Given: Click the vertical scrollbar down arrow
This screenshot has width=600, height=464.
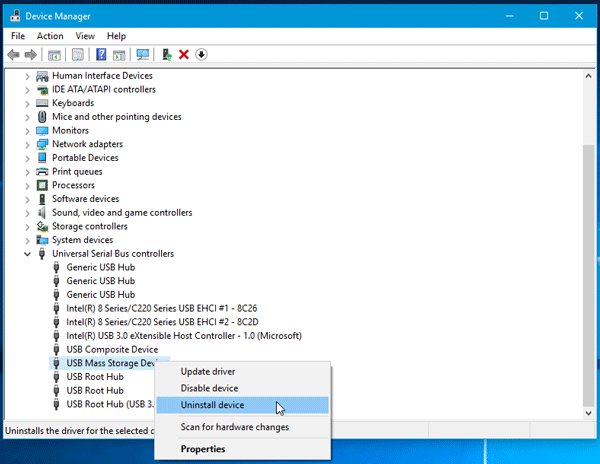Looking at the screenshot, I should 589,411.
